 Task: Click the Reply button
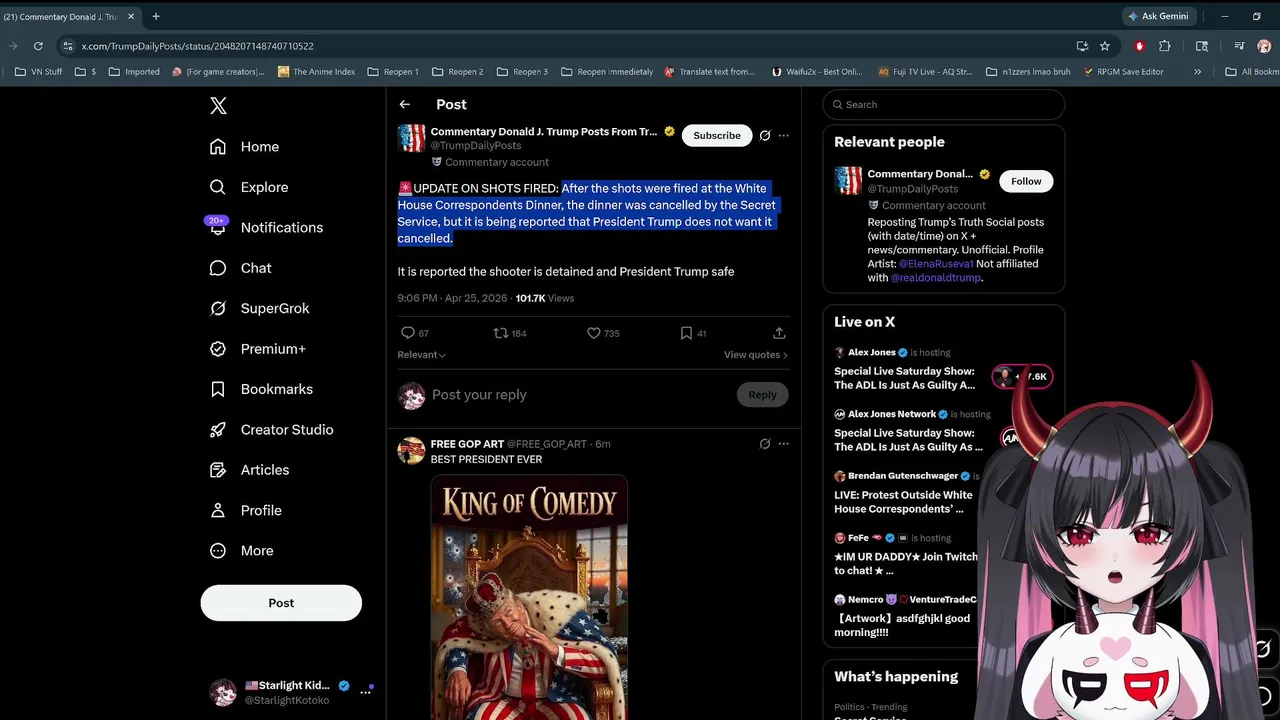click(x=762, y=395)
